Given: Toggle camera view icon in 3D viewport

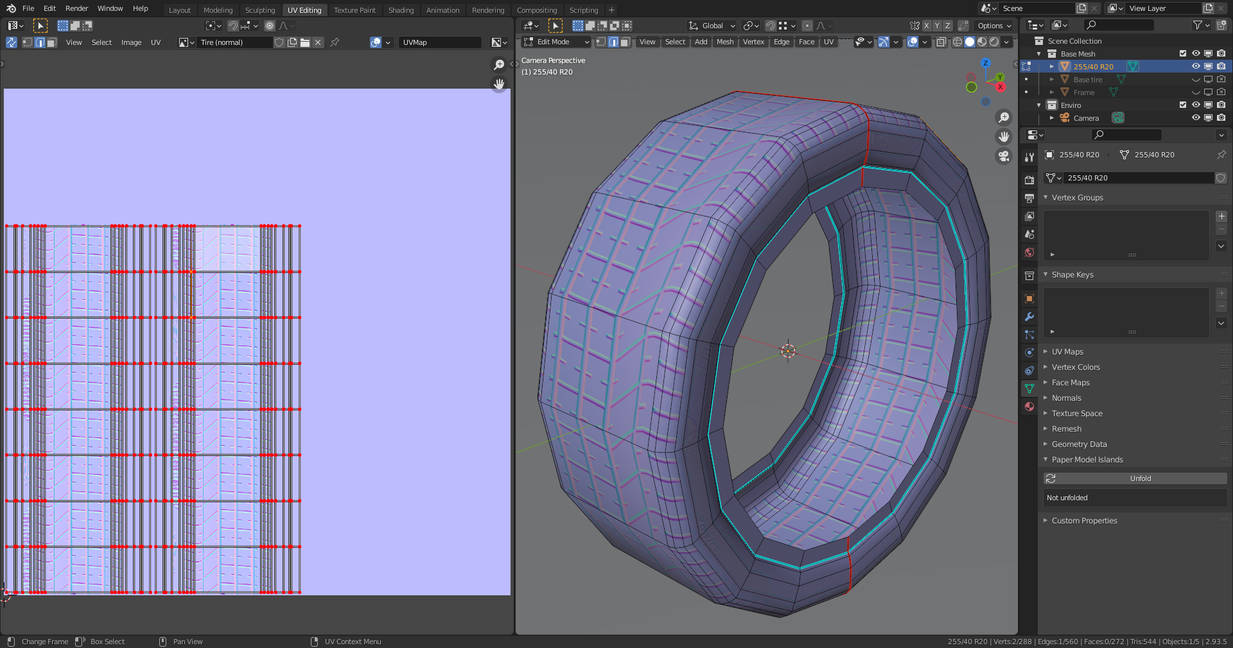Looking at the screenshot, I should click(1004, 156).
